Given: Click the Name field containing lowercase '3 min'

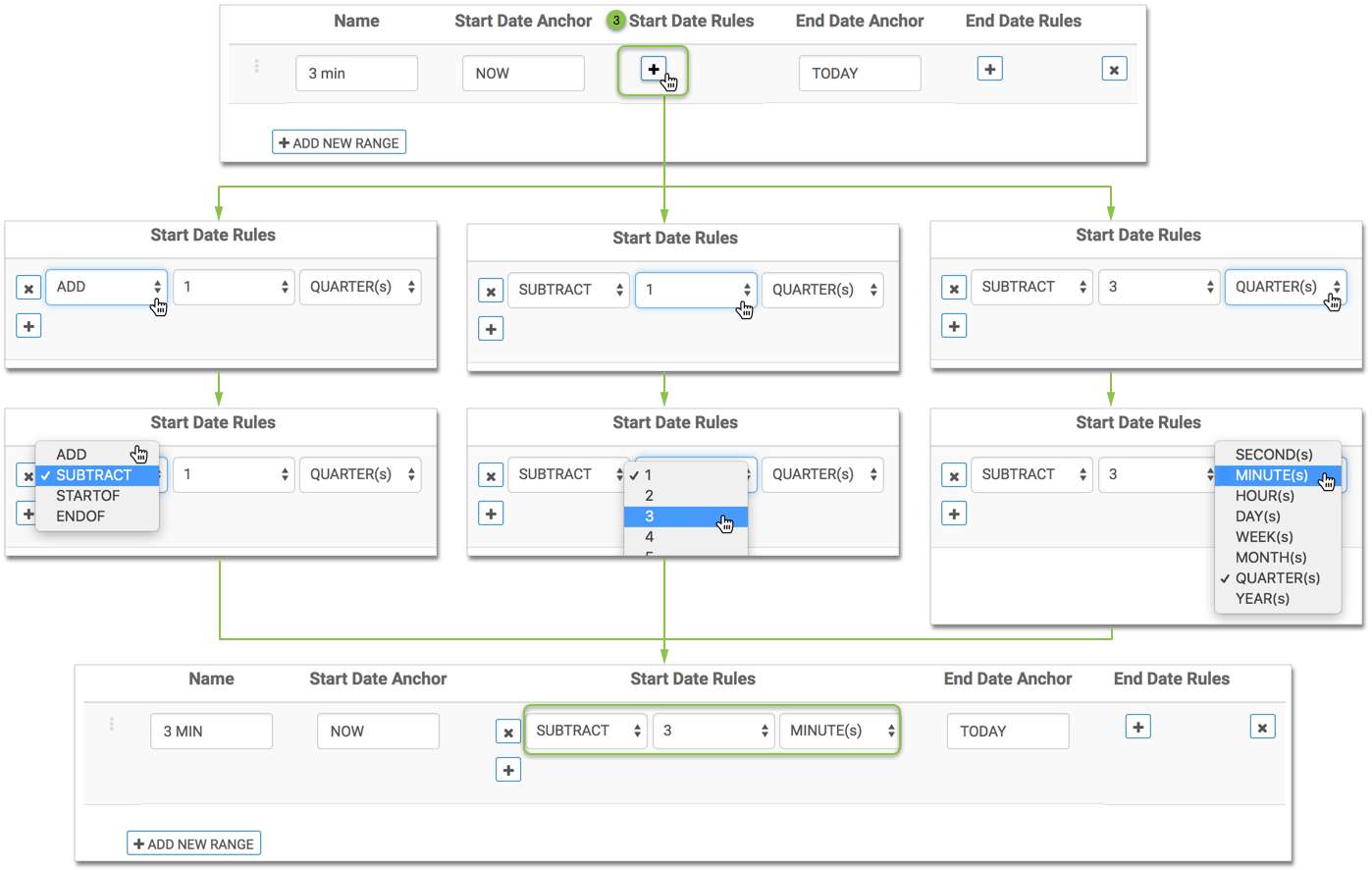Looking at the screenshot, I should tap(356, 74).
